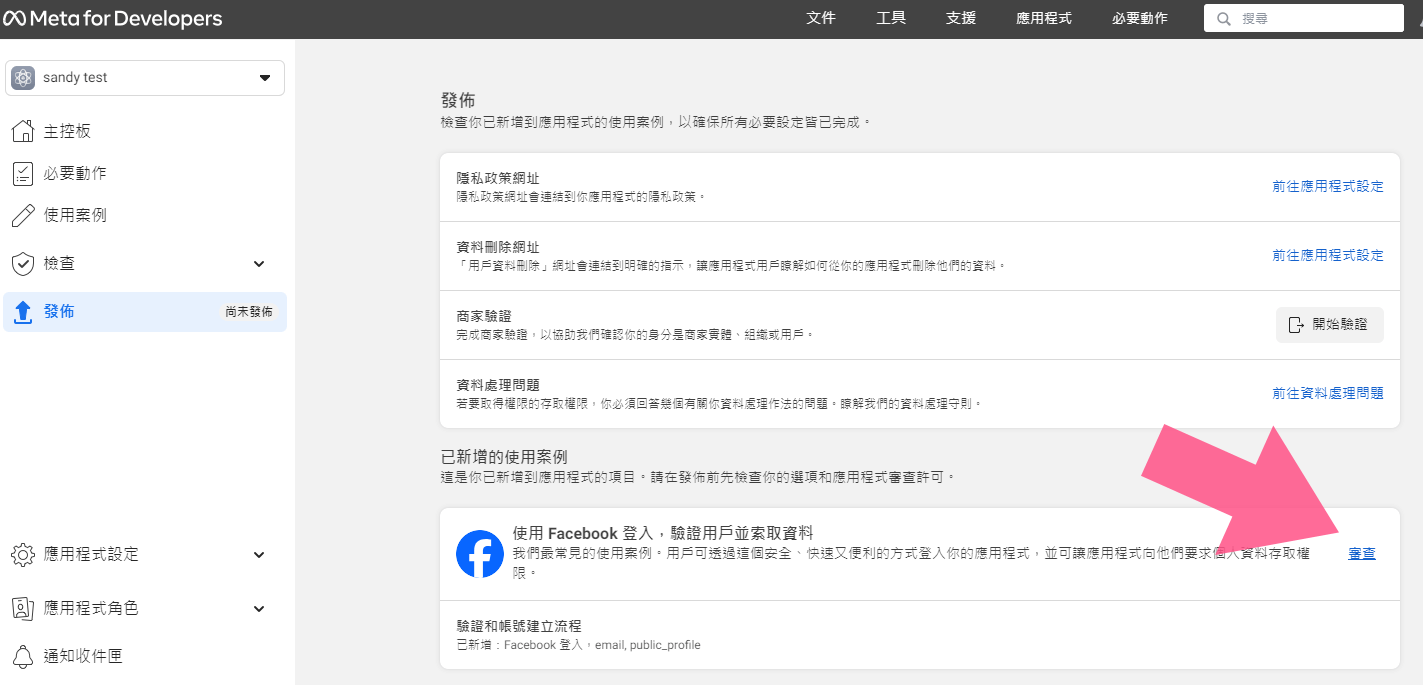The image size is (1423, 685).
Task: Click the 通知收件匣 bell icon
Action: 23,656
